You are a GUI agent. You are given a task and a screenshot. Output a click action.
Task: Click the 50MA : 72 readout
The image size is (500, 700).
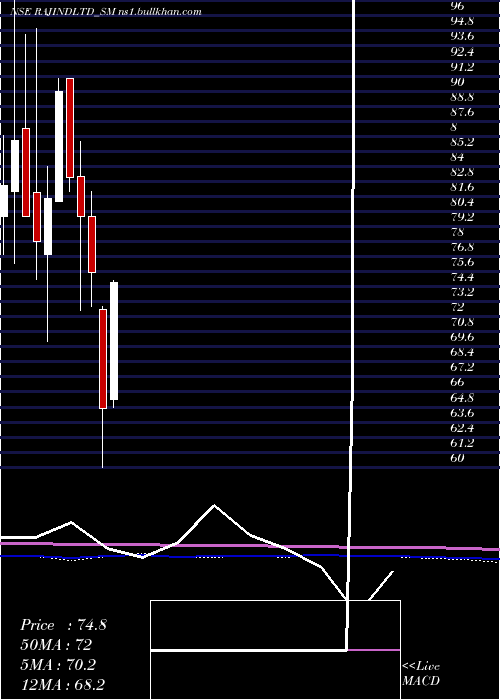56,645
